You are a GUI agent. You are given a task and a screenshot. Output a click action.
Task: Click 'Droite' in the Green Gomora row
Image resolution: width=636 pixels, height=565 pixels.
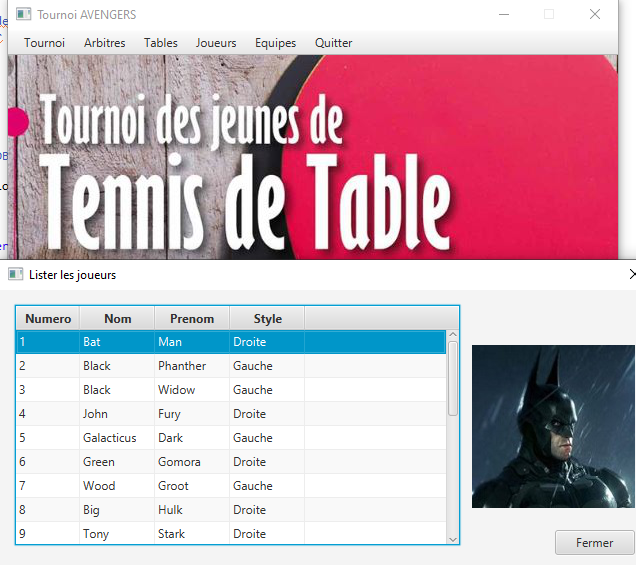pos(267,462)
